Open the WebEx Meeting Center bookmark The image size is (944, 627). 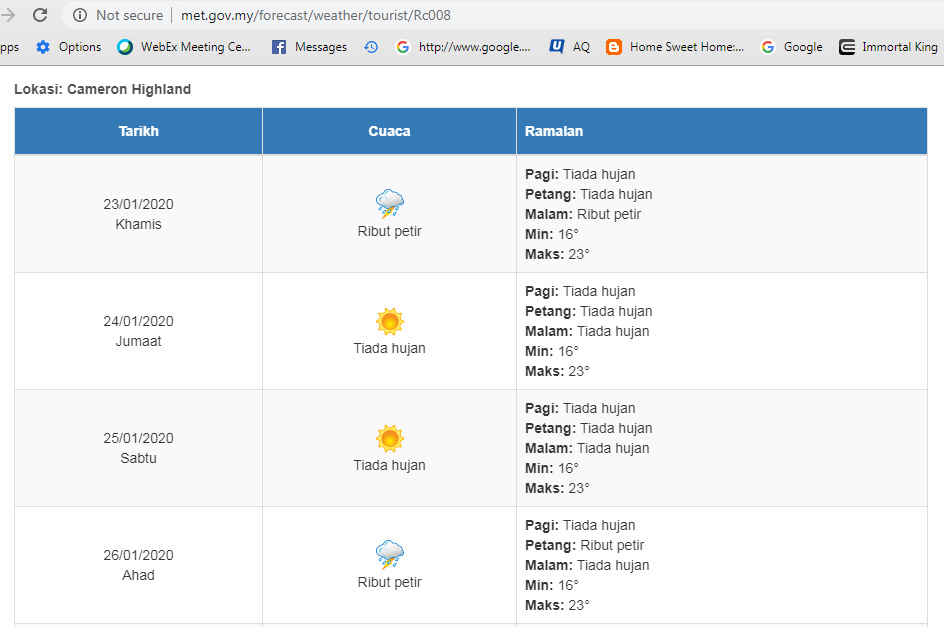click(184, 47)
